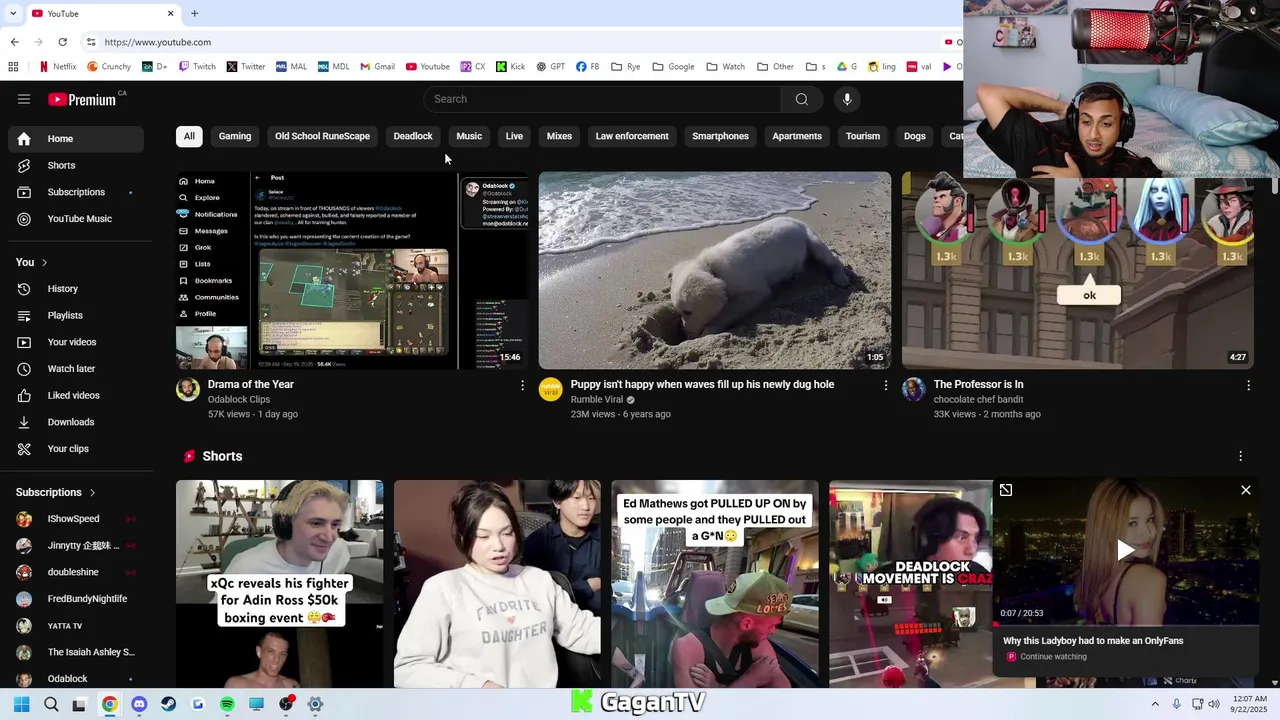Open a new Chrome tab
The width and height of the screenshot is (1280, 720).
pos(194,13)
